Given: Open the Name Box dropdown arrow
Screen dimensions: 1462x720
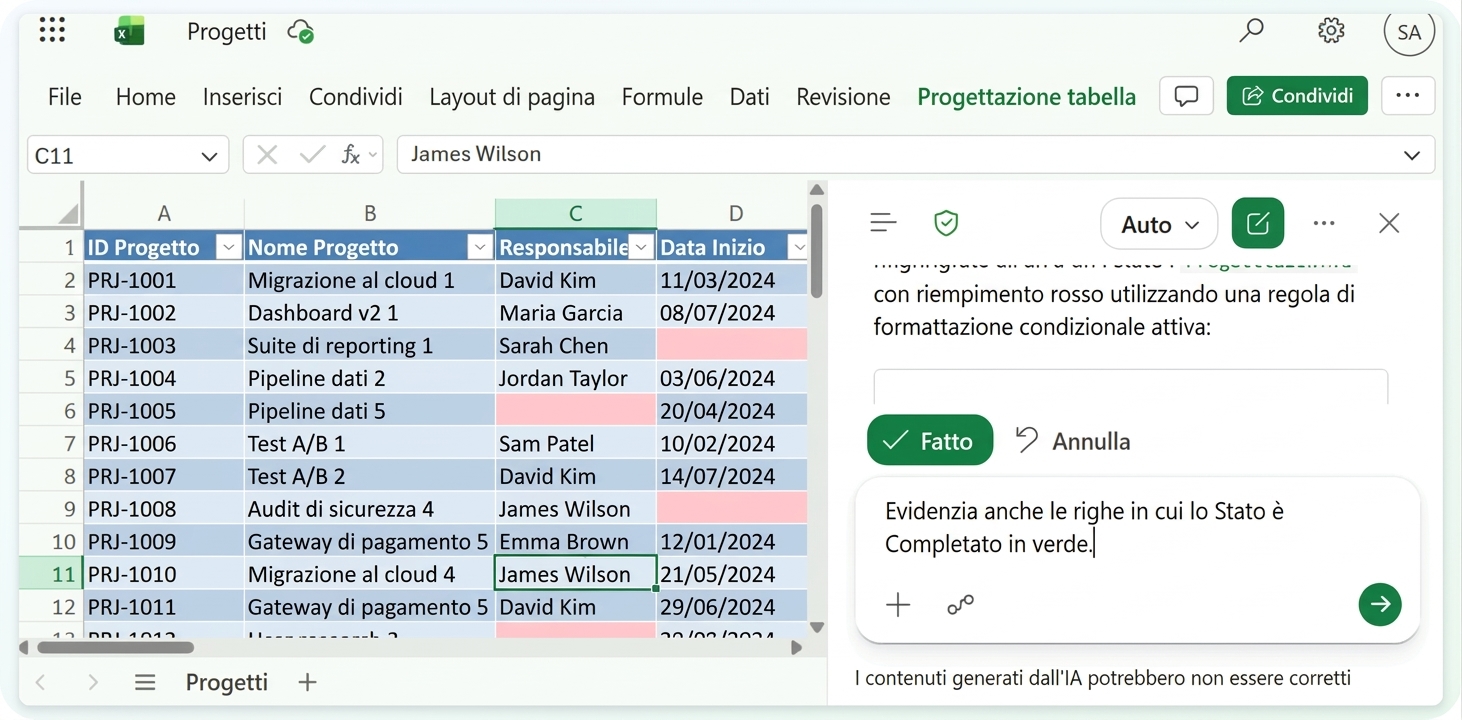Looking at the screenshot, I should tap(209, 156).
